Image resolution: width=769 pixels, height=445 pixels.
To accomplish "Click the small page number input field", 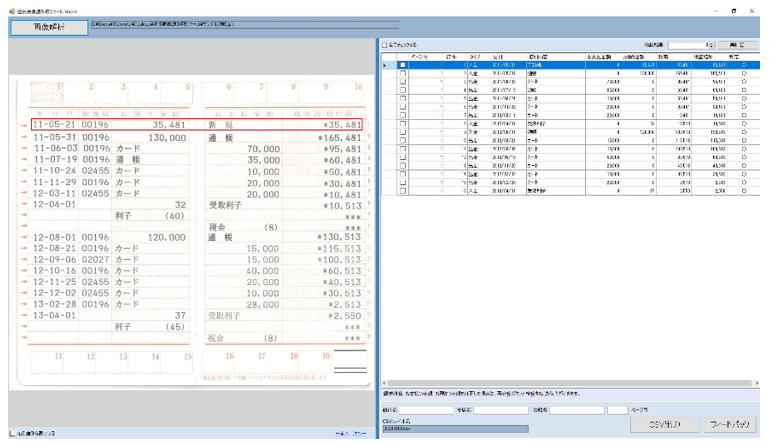I will pos(617,410).
